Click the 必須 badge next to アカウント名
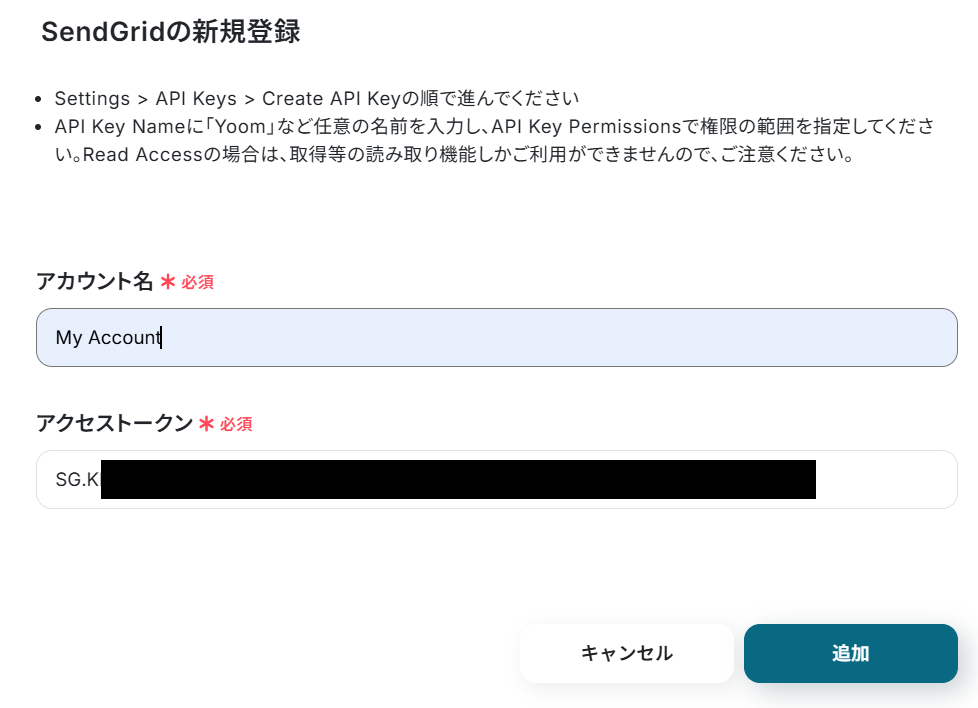 197,283
